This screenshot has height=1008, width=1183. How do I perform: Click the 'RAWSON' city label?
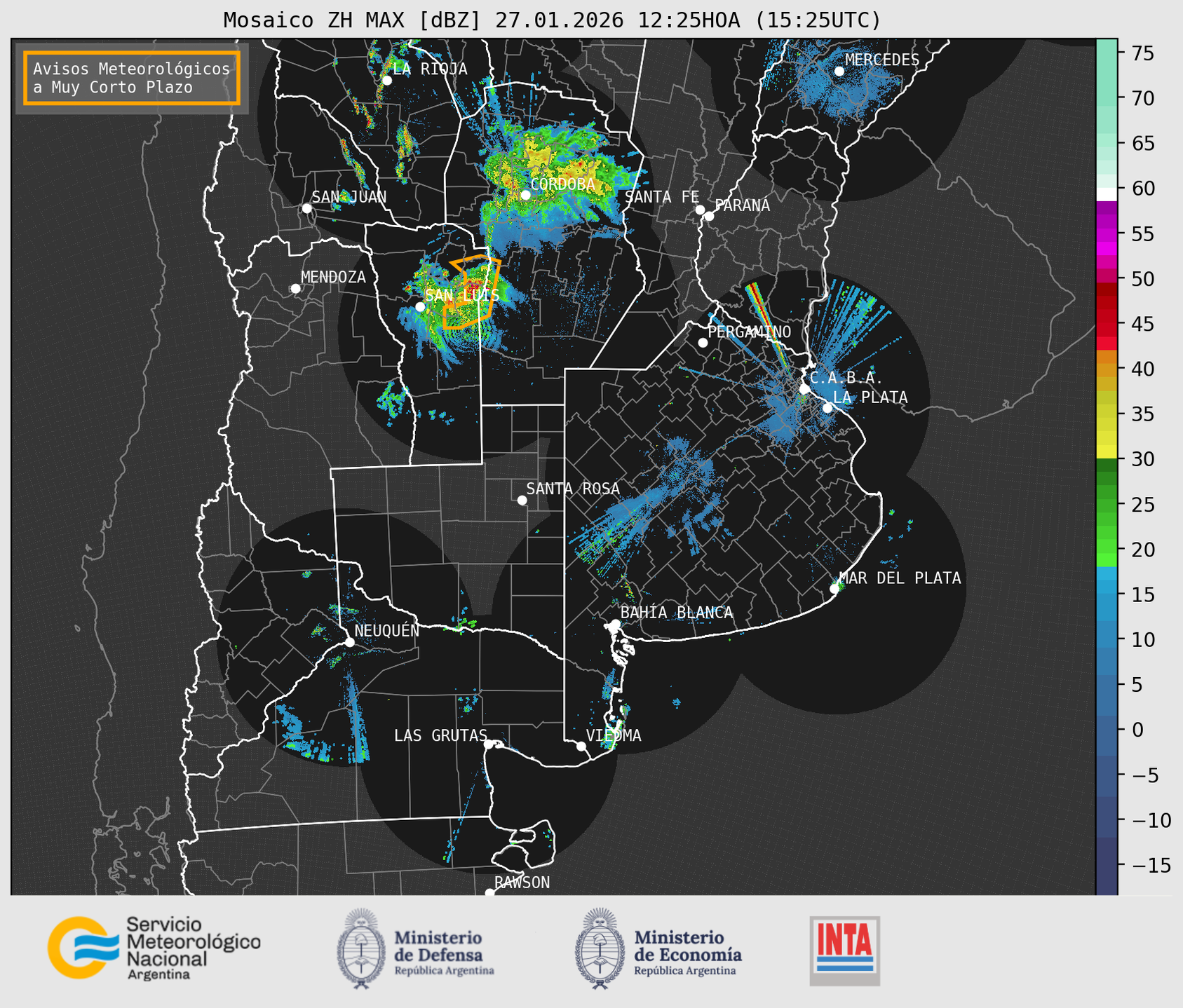coord(522,883)
